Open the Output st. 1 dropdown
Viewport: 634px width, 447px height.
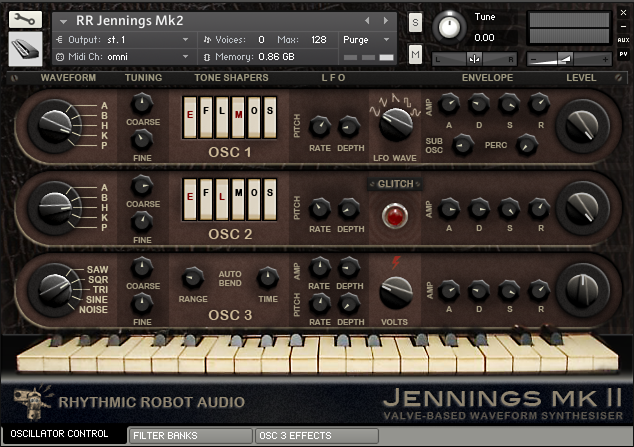pos(123,40)
